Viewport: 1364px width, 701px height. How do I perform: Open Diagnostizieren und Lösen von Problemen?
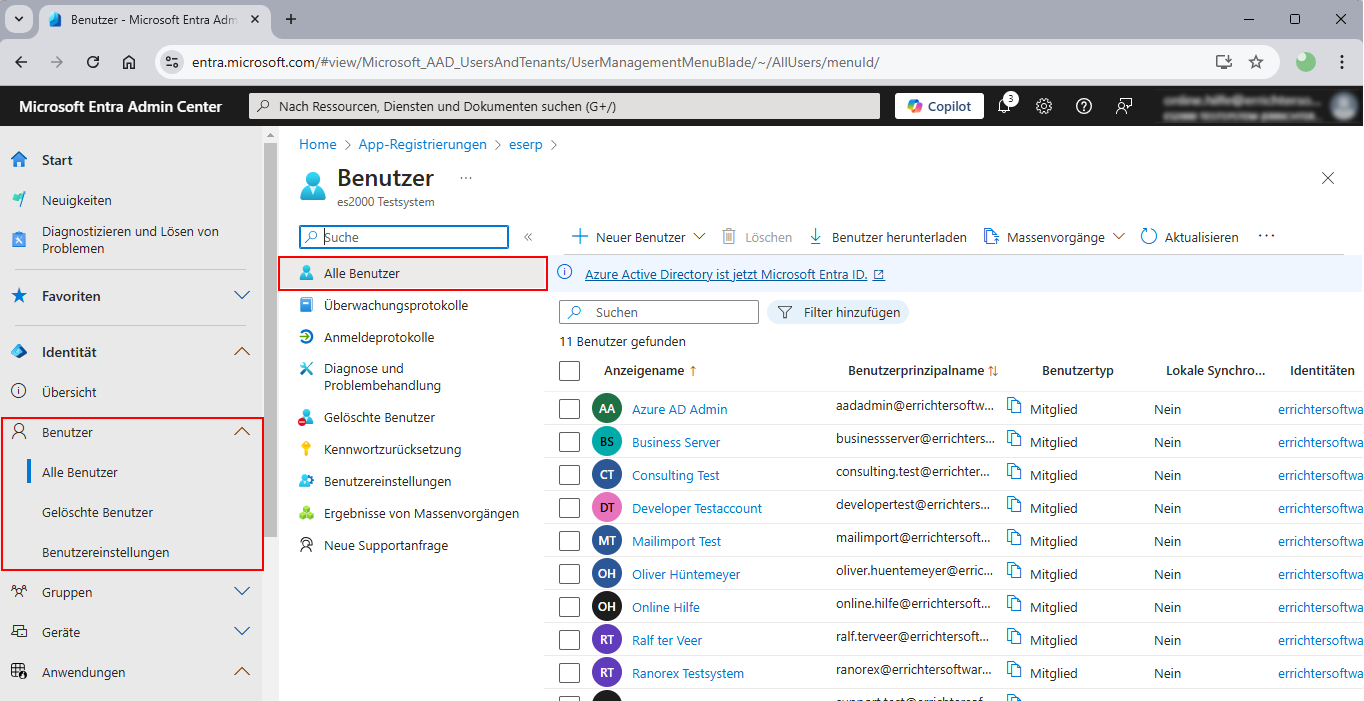(130, 240)
